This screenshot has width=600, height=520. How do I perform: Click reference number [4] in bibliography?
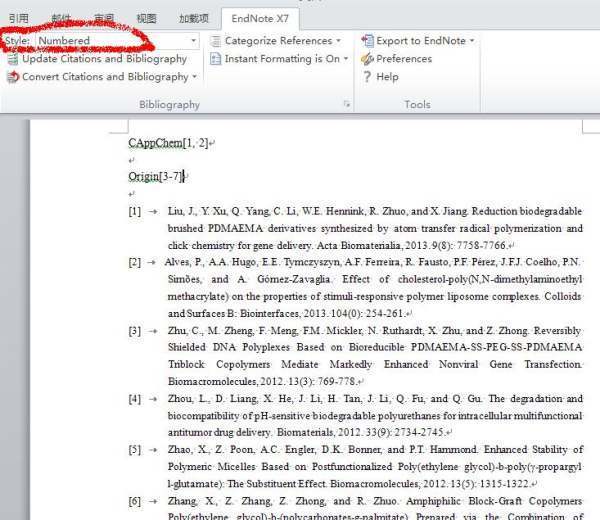(135, 399)
